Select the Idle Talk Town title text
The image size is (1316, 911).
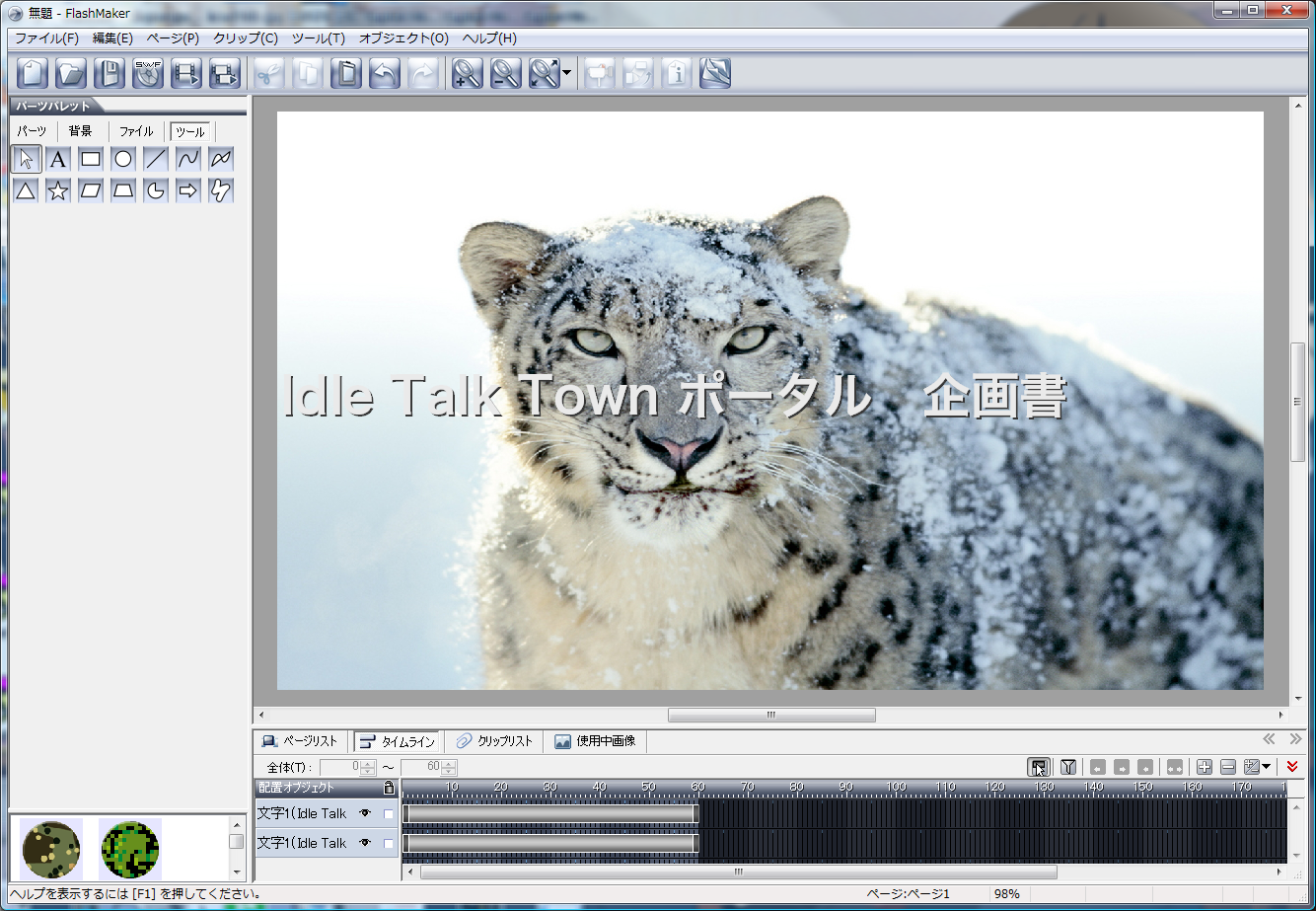tap(675, 397)
